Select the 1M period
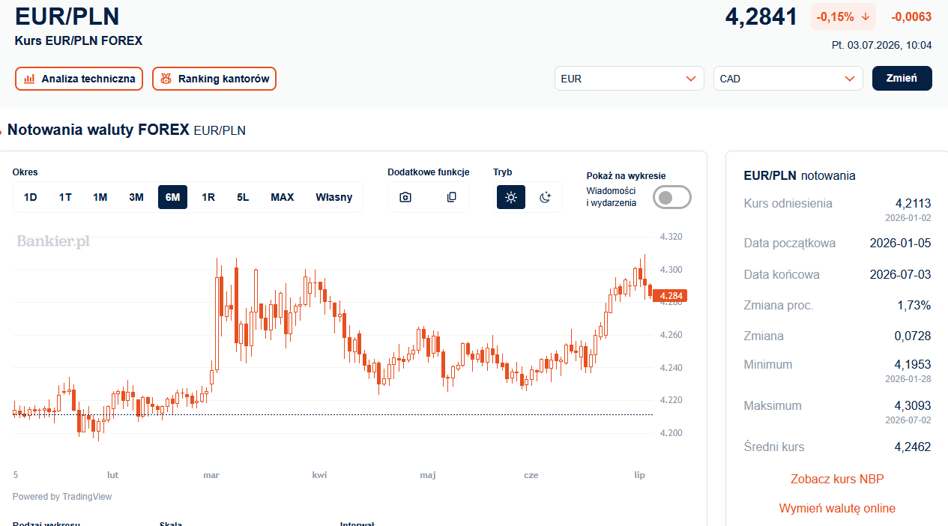Image resolution: width=948 pixels, height=526 pixels. (100, 197)
